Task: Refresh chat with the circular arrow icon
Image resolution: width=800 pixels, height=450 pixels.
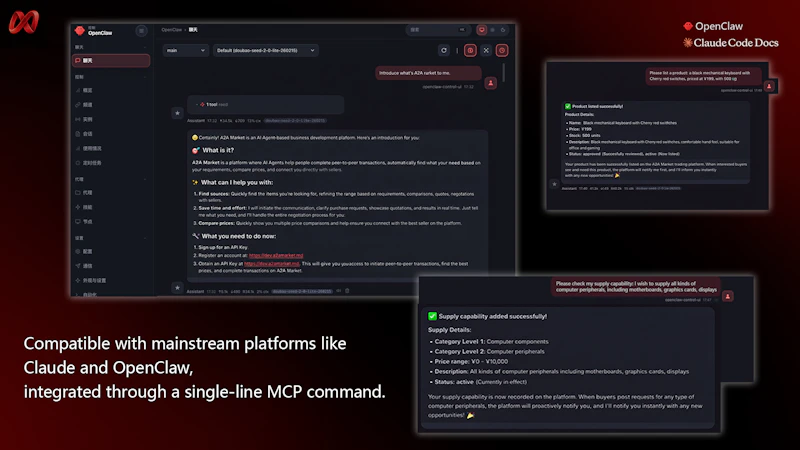Action: pyautogui.click(x=444, y=51)
